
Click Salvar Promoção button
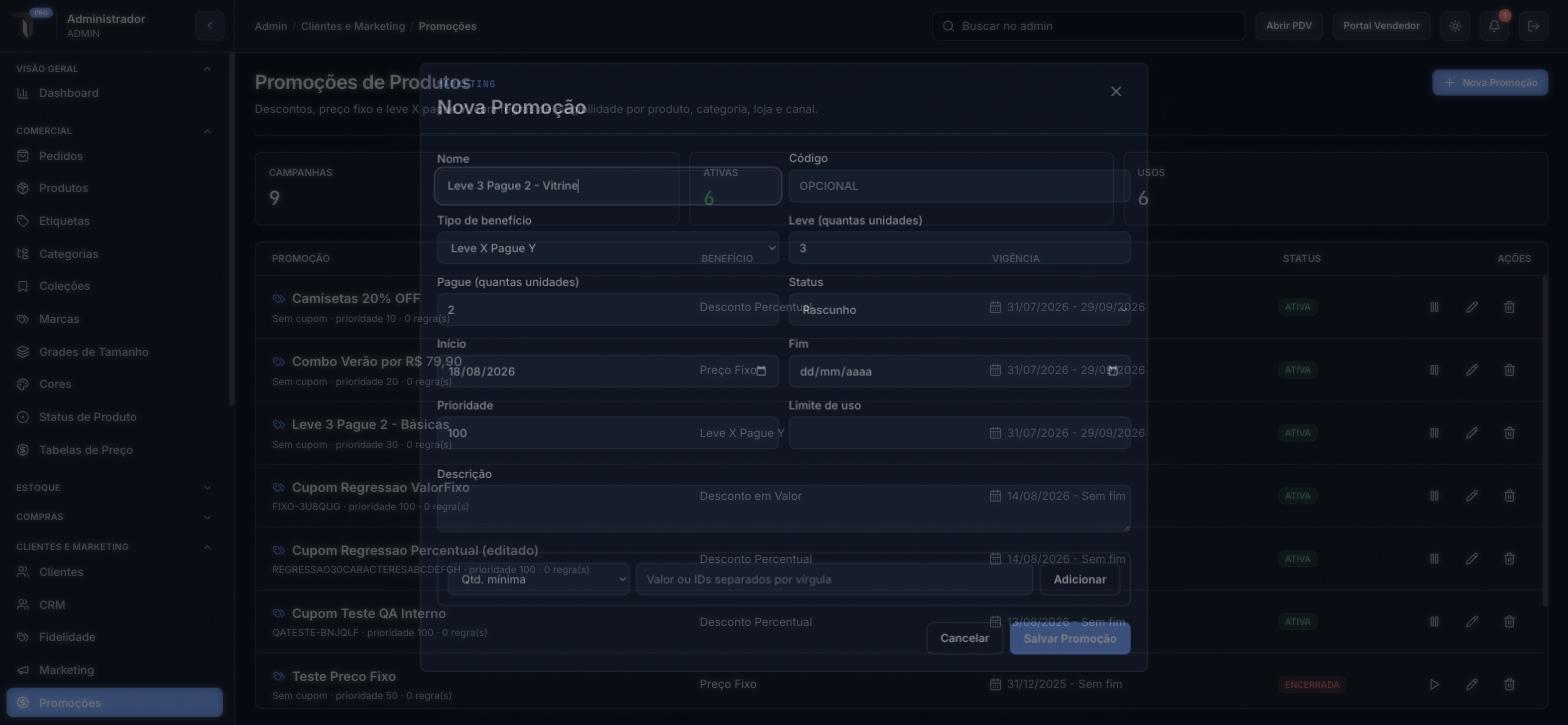coord(1070,638)
